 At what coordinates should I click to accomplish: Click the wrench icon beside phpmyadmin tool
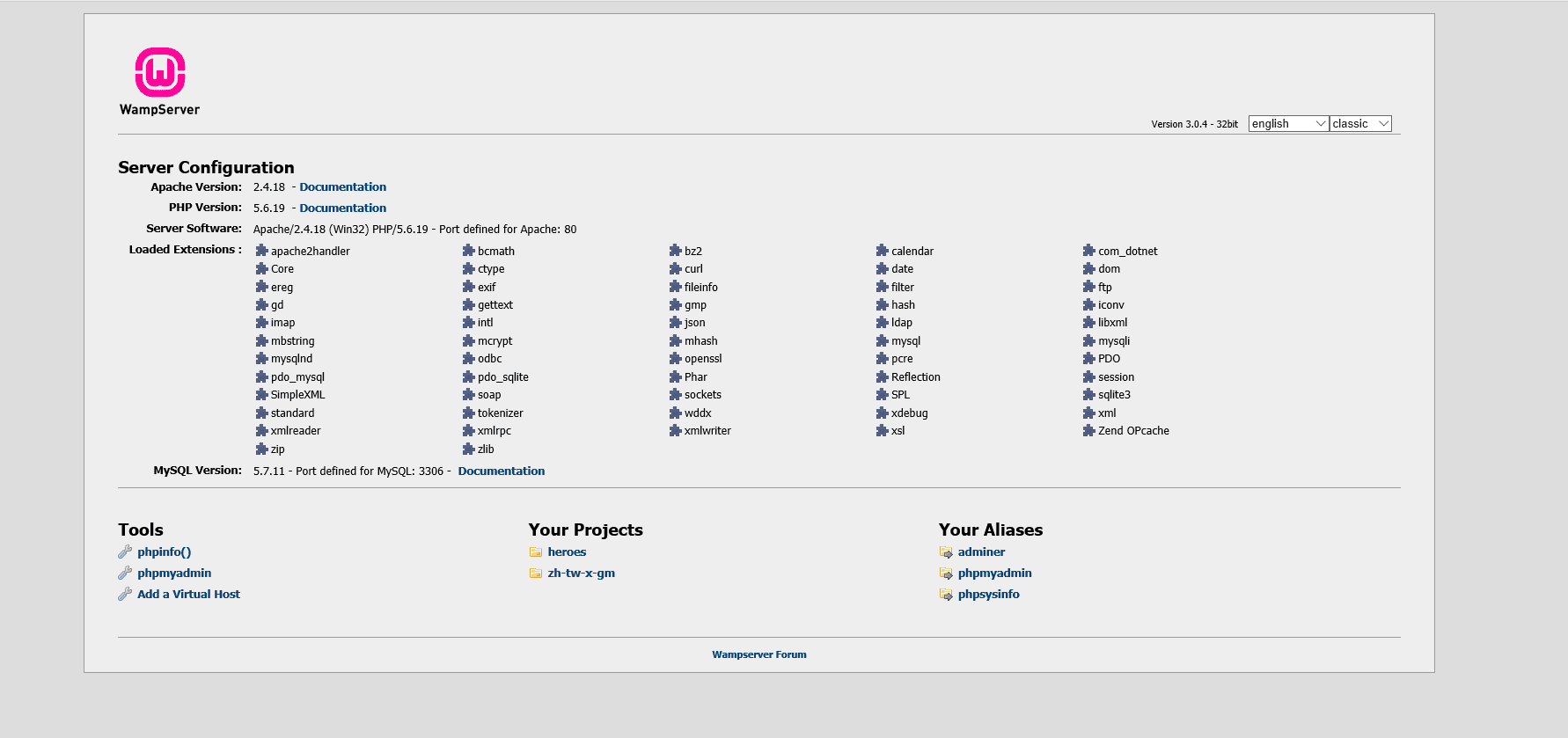125,574
